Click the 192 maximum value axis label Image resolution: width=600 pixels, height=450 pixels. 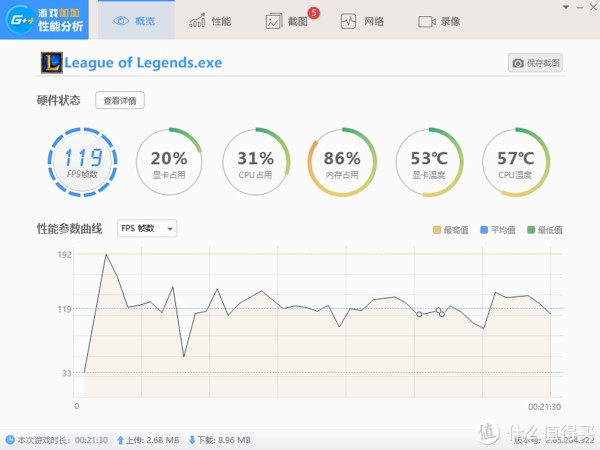click(64, 255)
